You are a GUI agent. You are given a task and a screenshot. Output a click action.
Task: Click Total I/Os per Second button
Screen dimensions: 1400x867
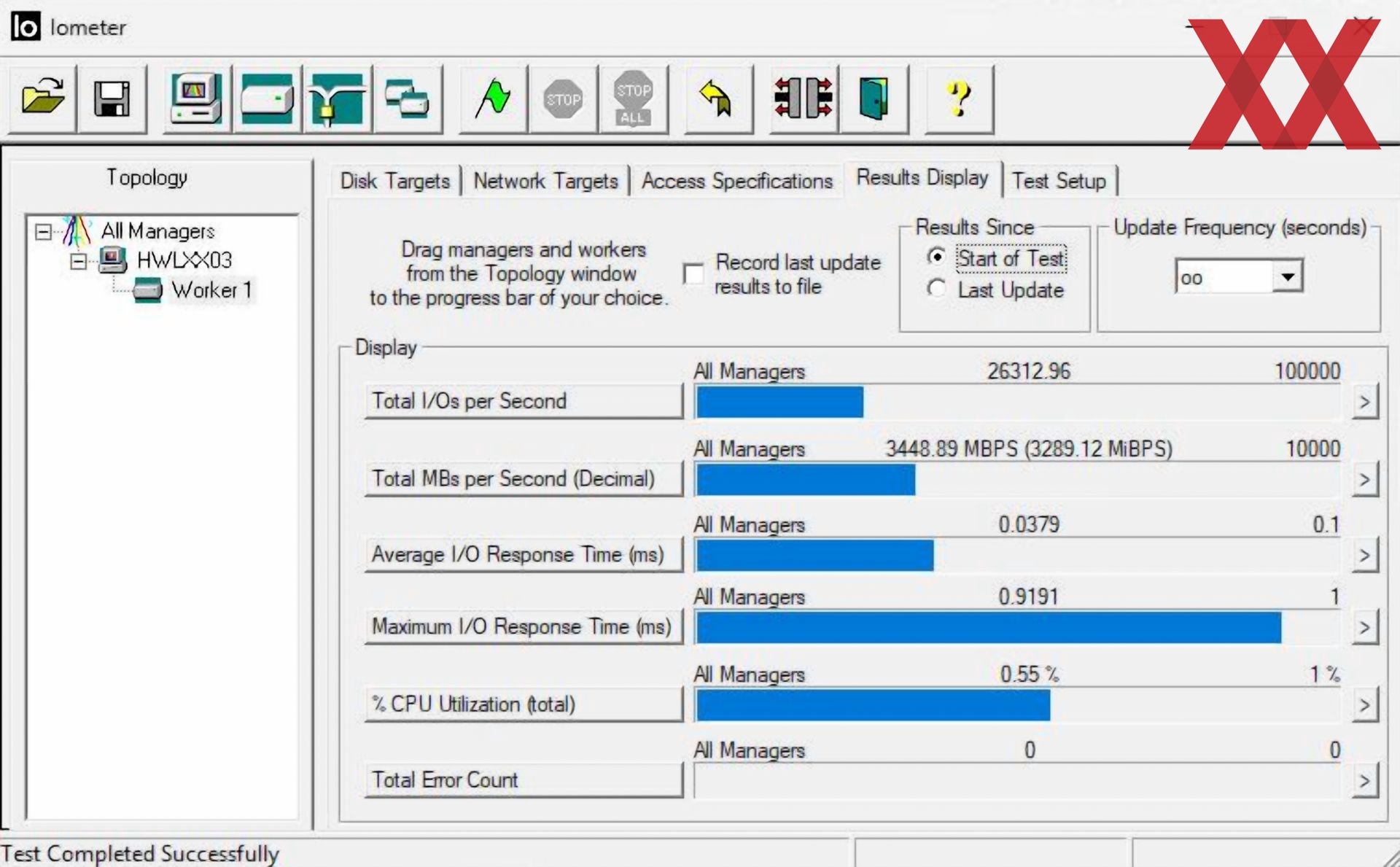523,401
